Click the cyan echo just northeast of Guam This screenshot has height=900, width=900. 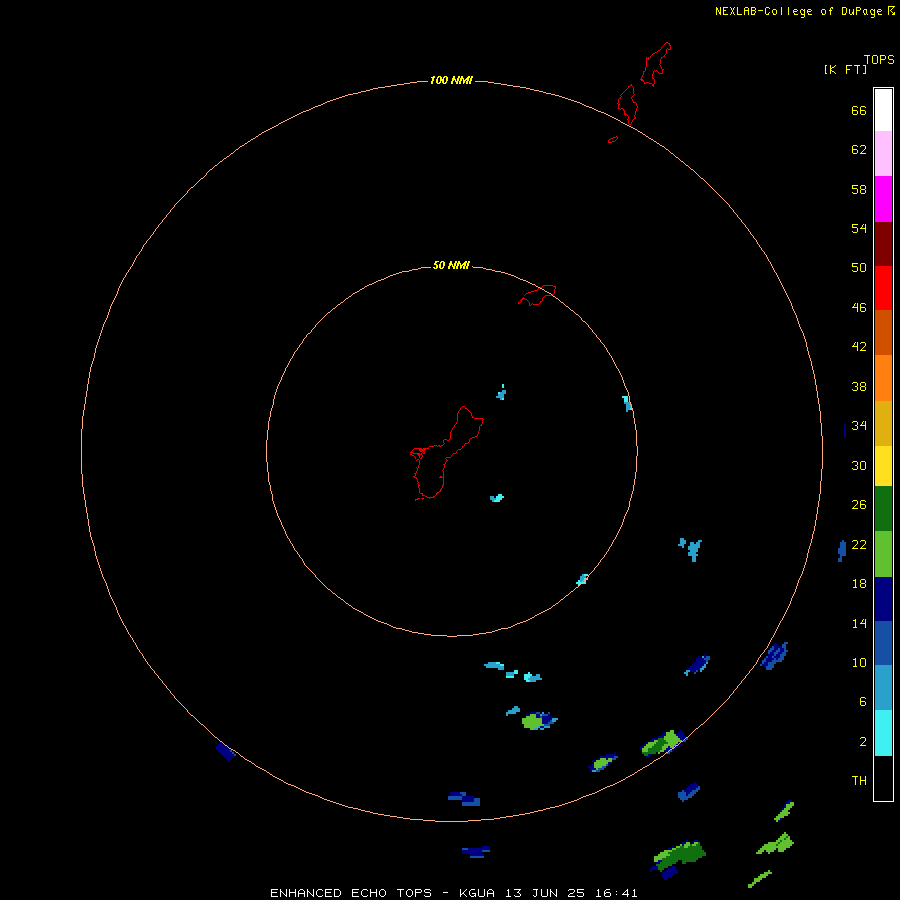[501, 393]
